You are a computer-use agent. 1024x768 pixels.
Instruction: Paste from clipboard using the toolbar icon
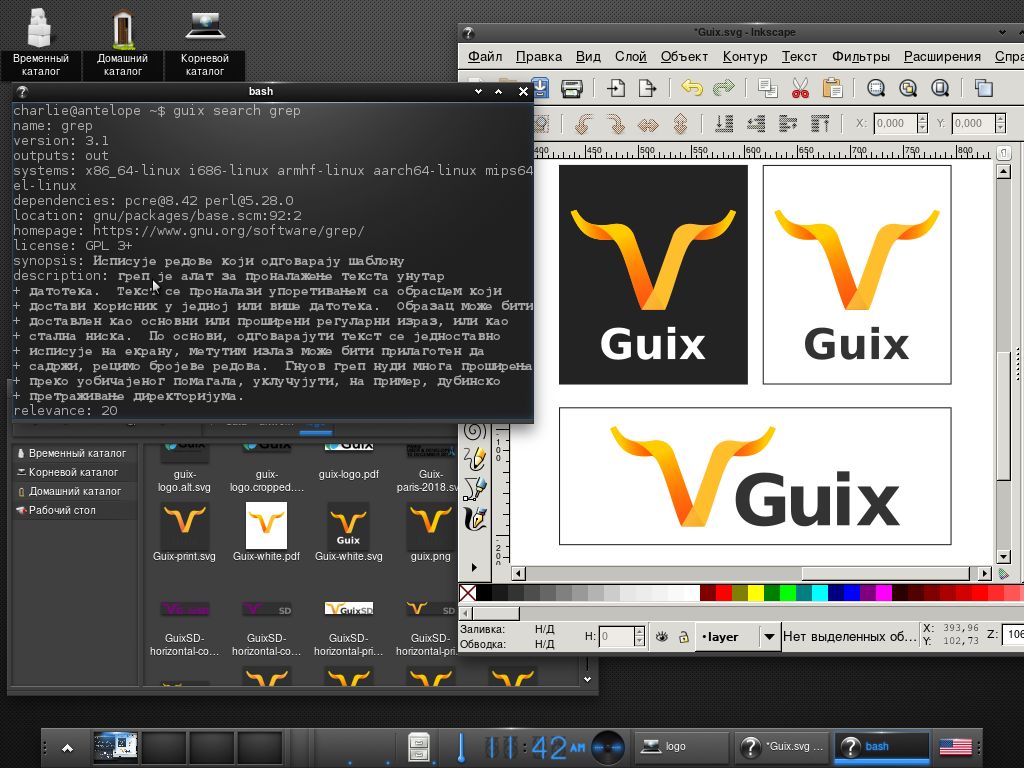coord(833,90)
